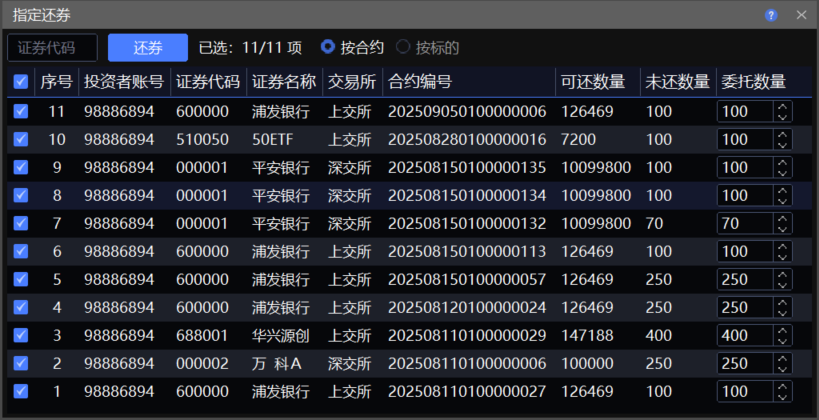Click the 委托数量 field showing 70
Screen dimensions: 819x420
[744, 223]
